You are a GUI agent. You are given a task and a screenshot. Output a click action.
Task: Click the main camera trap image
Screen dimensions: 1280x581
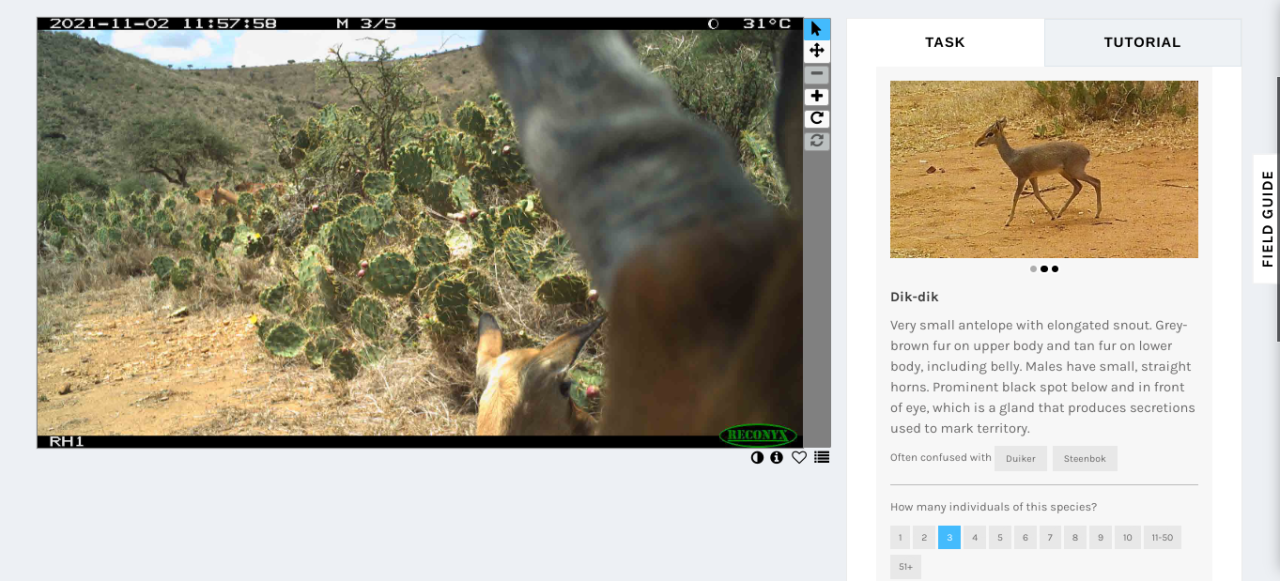(420, 232)
